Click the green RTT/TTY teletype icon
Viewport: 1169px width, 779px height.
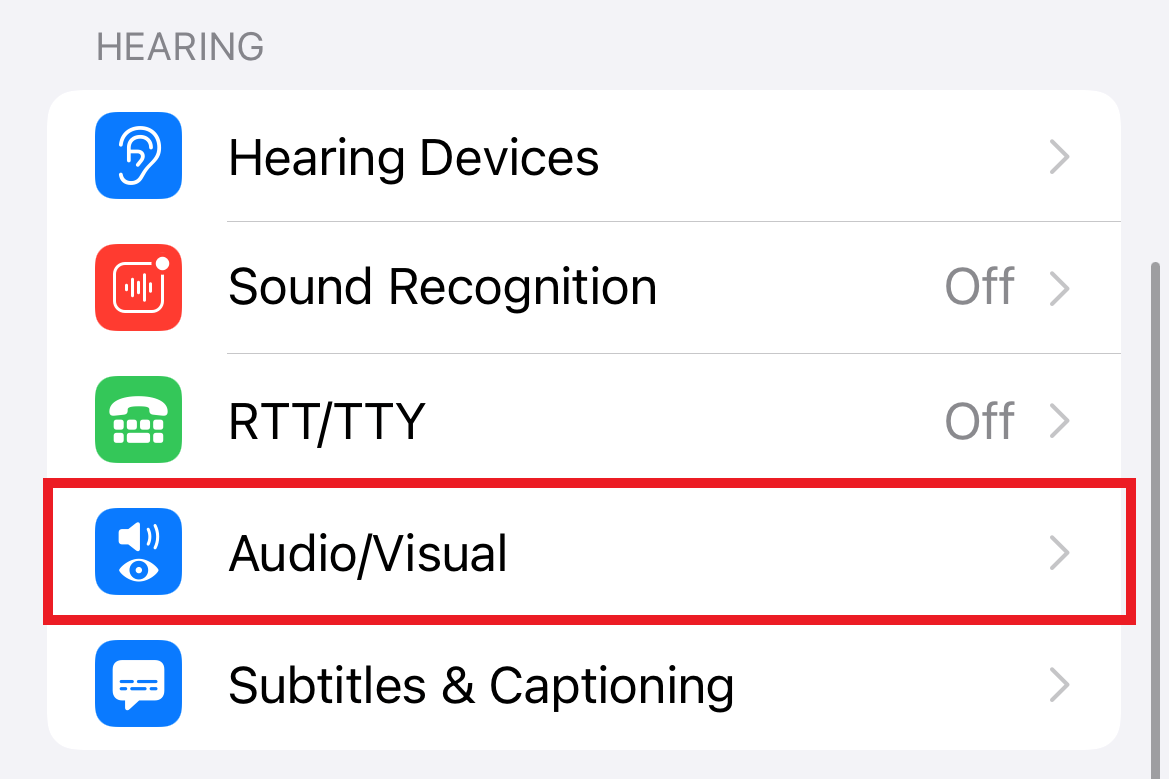(138, 420)
